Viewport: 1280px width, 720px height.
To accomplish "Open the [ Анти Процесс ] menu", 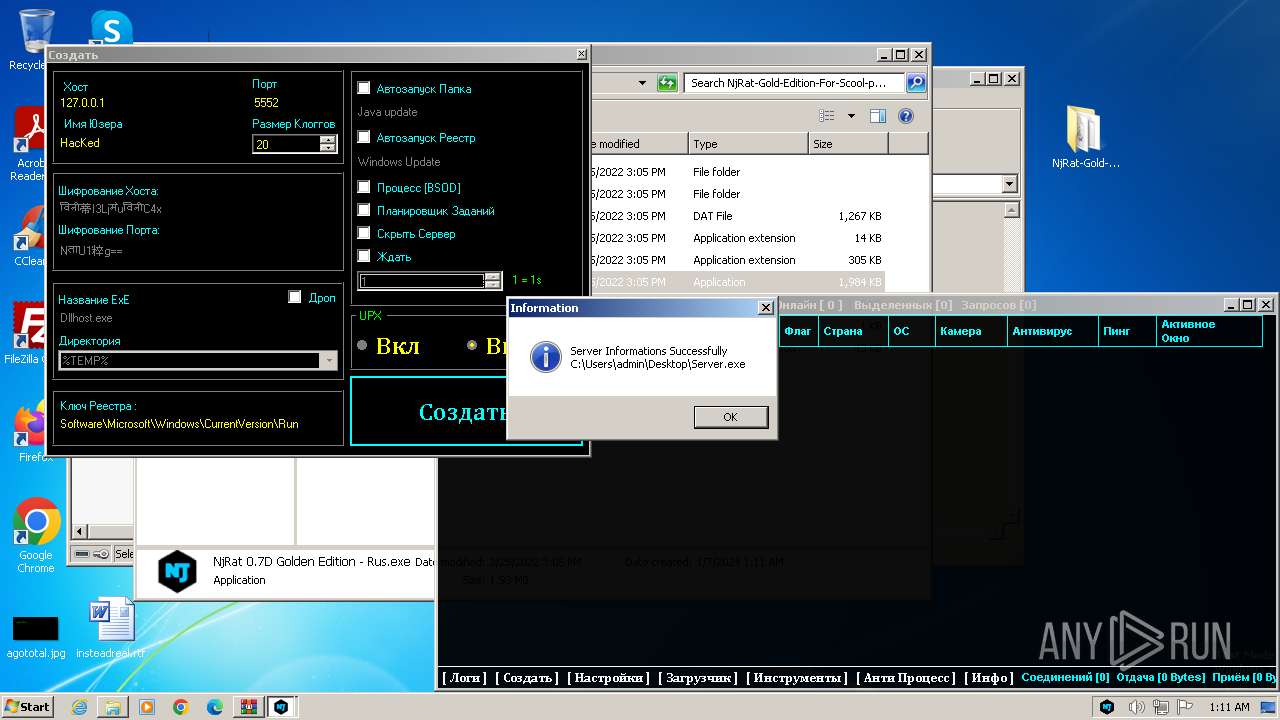I will click(x=906, y=678).
